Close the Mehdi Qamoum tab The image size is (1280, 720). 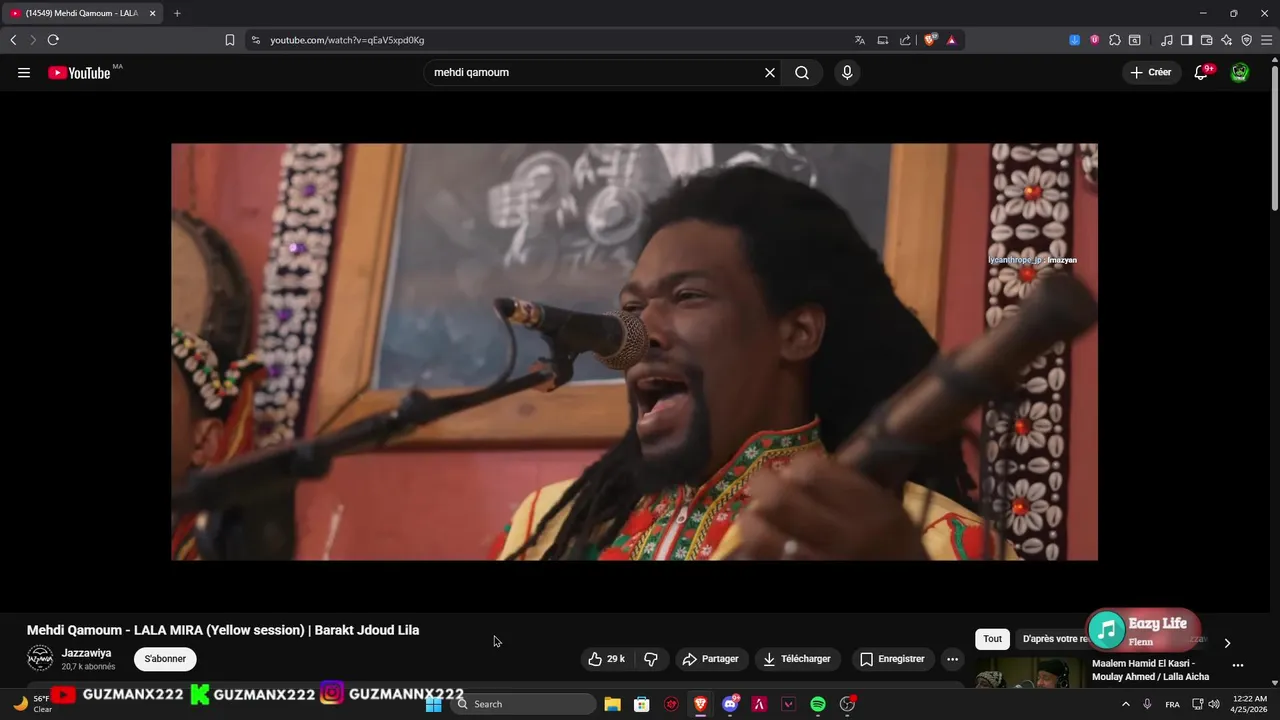click(152, 13)
